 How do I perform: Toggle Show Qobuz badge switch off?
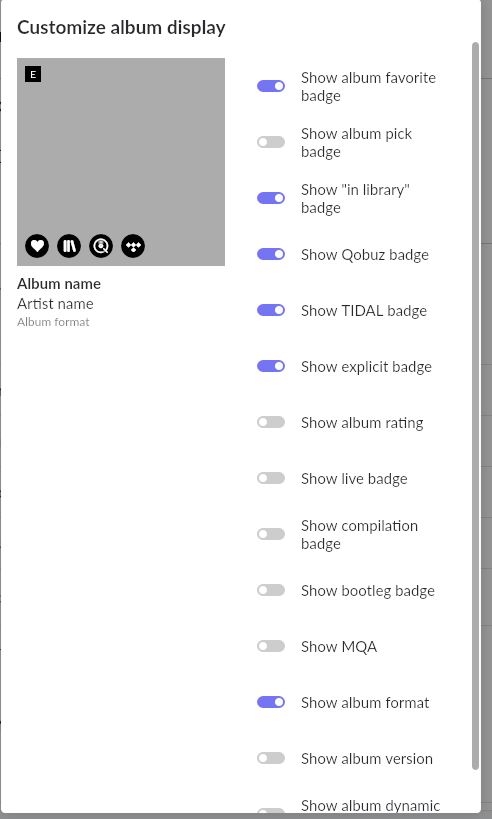271,254
